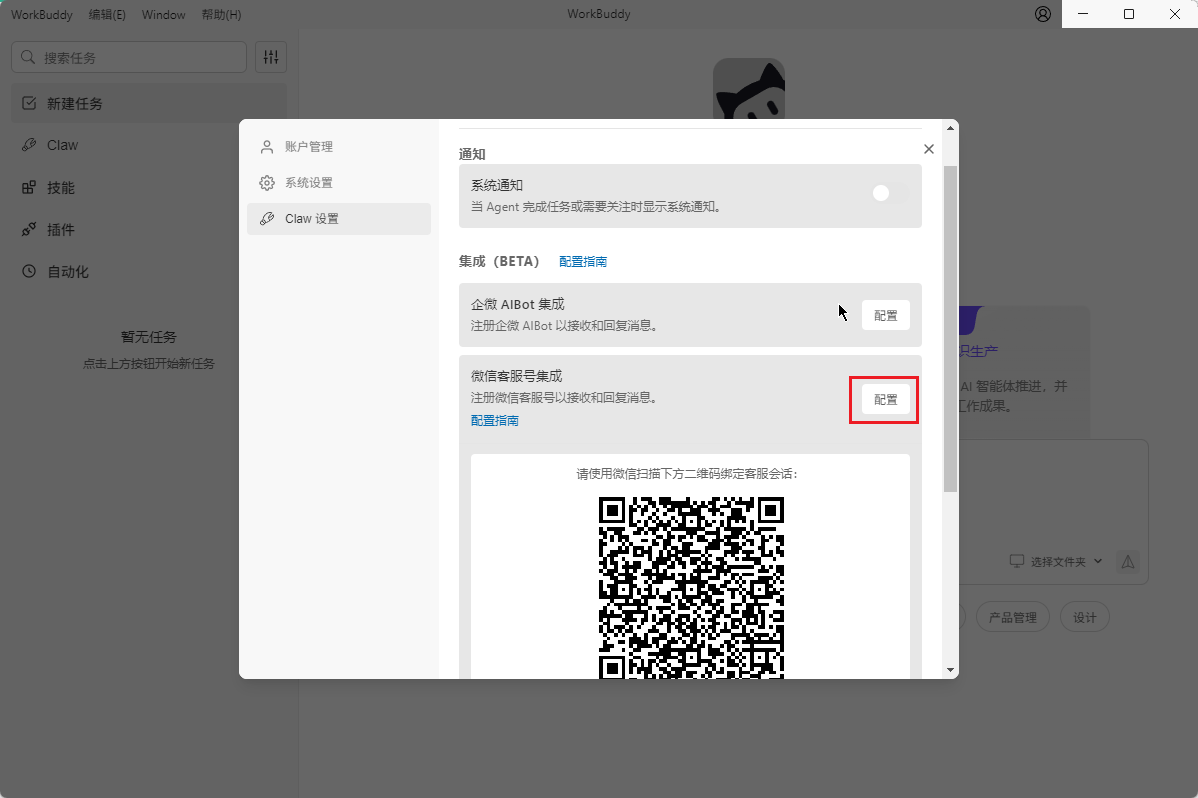This screenshot has width=1198, height=798.
Task: Toggle the 系统通知 switch
Action: point(887,194)
